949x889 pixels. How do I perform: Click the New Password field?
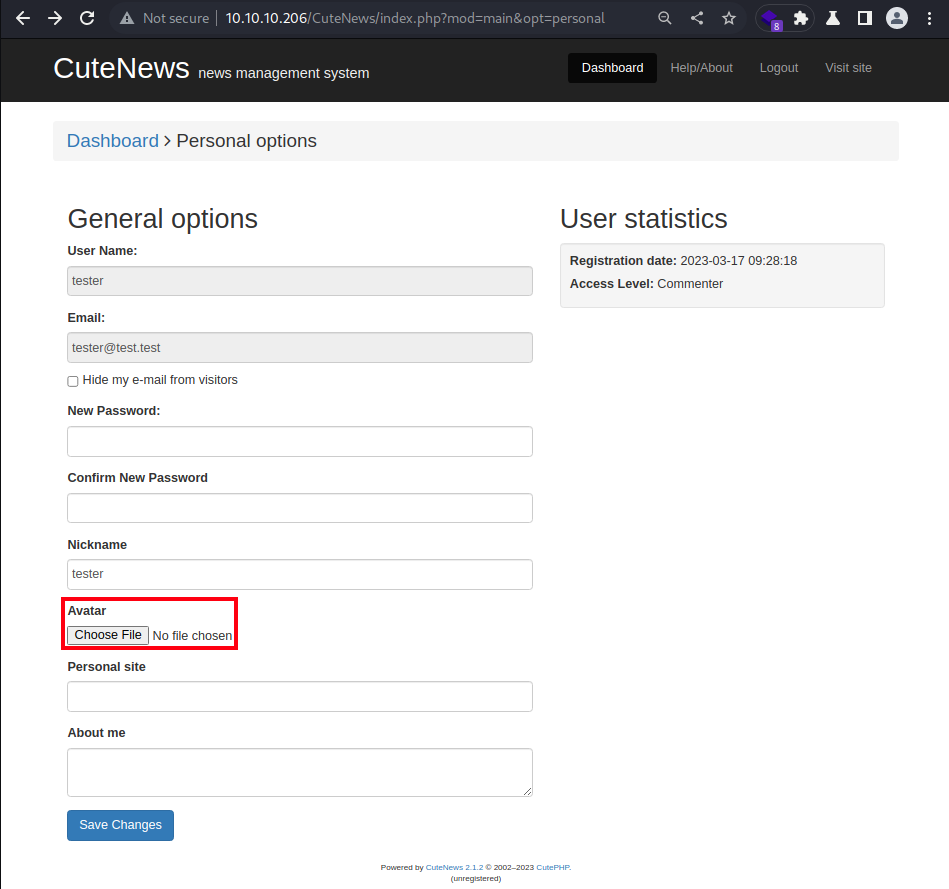pyautogui.click(x=300, y=441)
